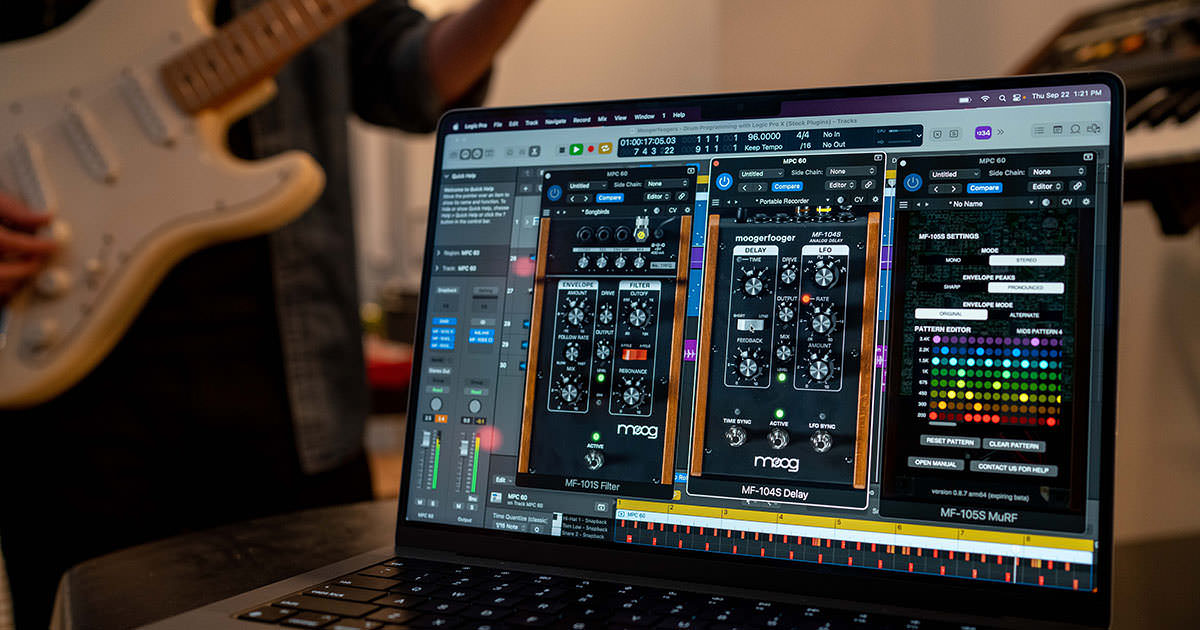The image size is (1200, 630).
Task: Open Side Chain dropdown in Delay window
Action: point(853,171)
